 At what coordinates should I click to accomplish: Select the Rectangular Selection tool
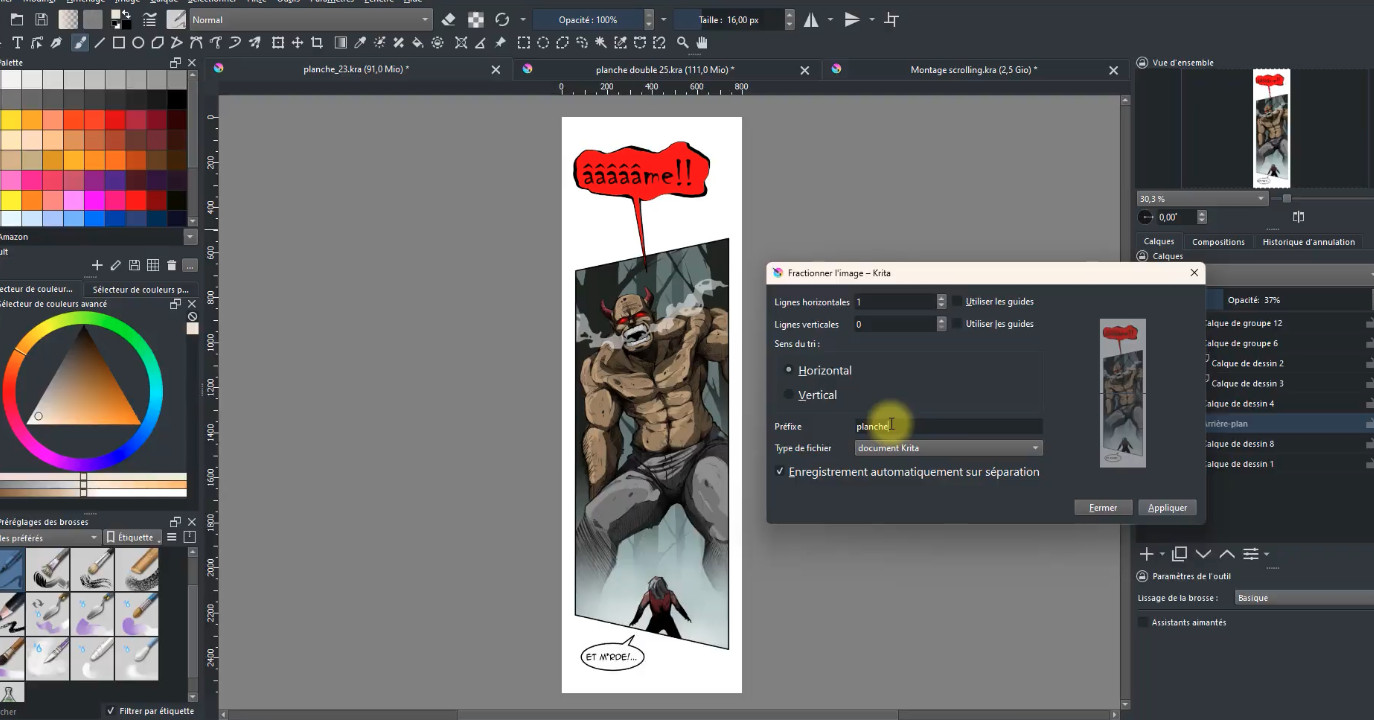(524, 43)
